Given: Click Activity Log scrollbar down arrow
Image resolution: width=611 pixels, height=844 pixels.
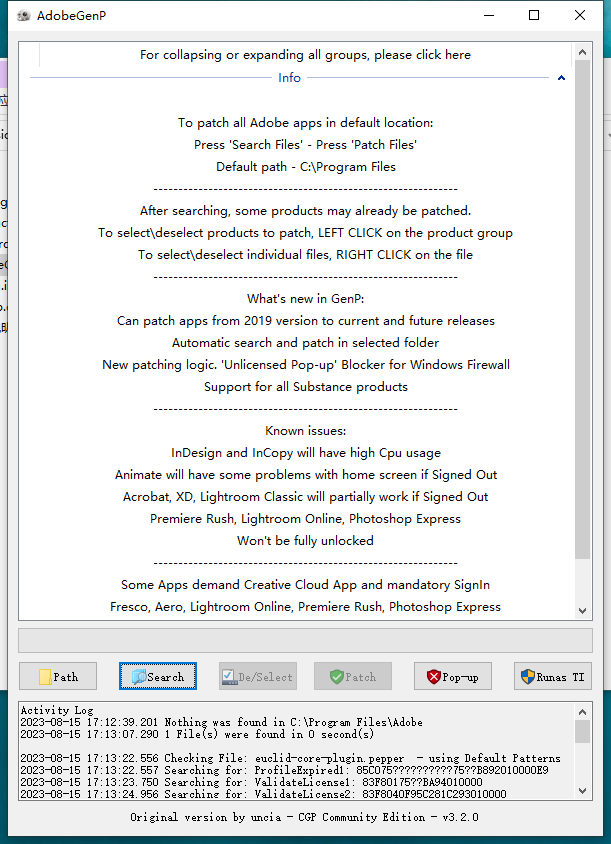Looking at the screenshot, I should 582,791.
